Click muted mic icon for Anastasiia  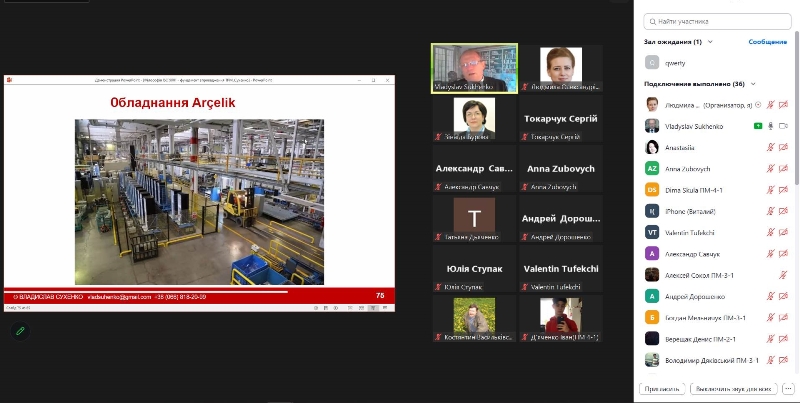[x=770, y=147]
